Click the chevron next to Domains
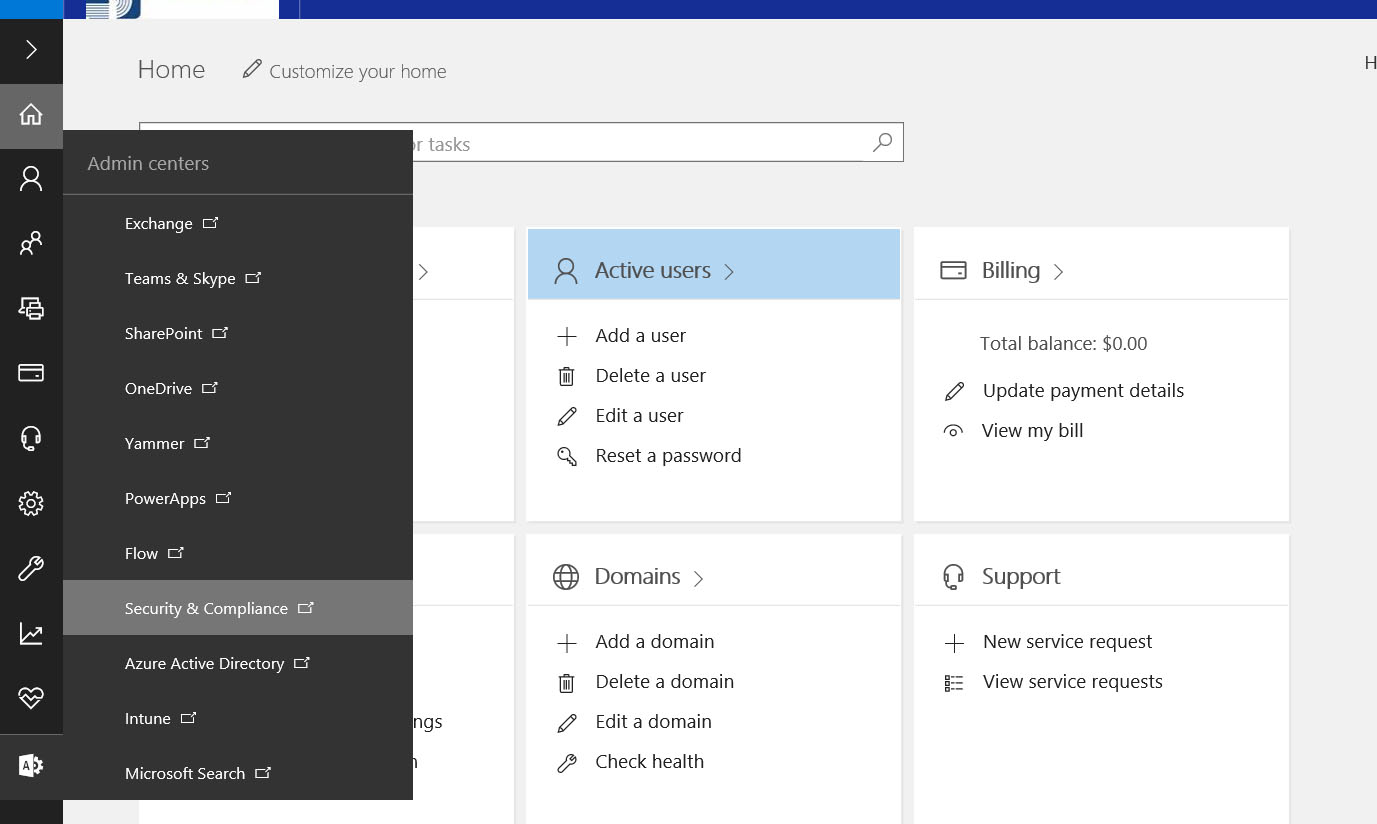This screenshot has height=824, width=1377. point(698,578)
